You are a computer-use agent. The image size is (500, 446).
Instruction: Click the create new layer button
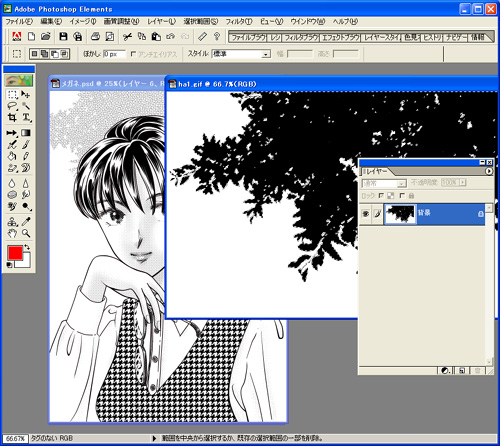click(462, 370)
